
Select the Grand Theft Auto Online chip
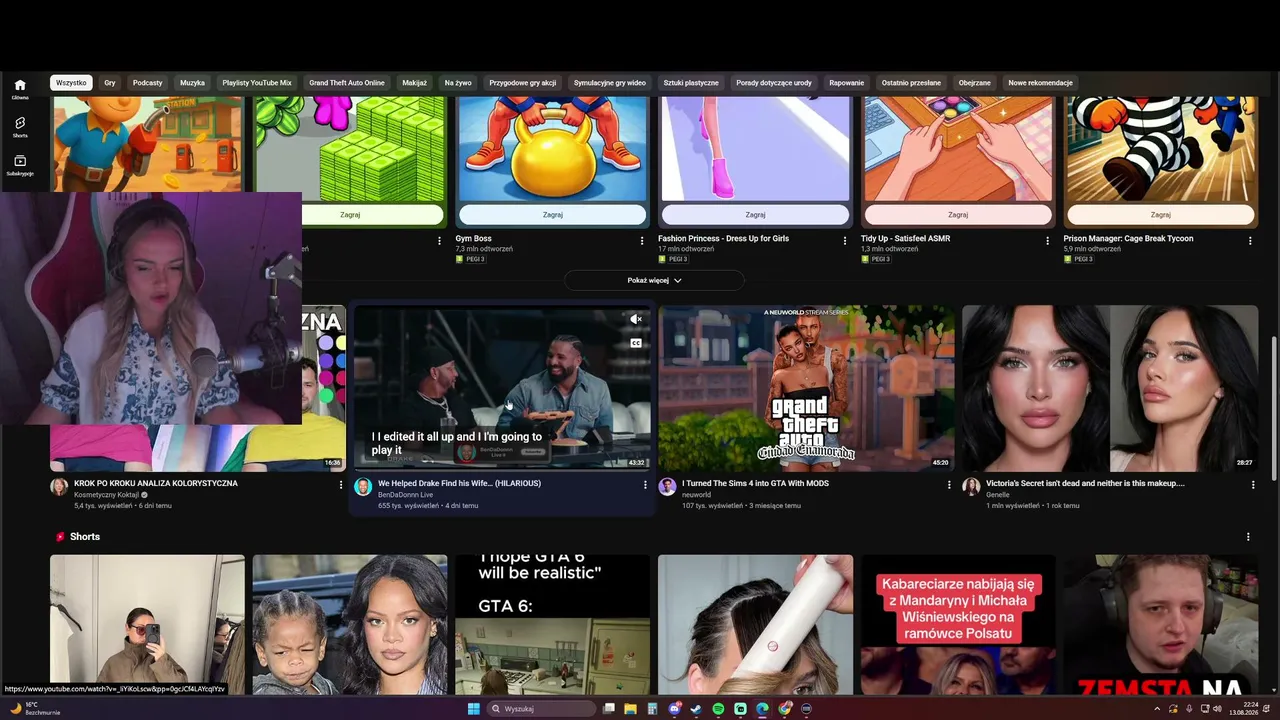(x=347, y=83)
